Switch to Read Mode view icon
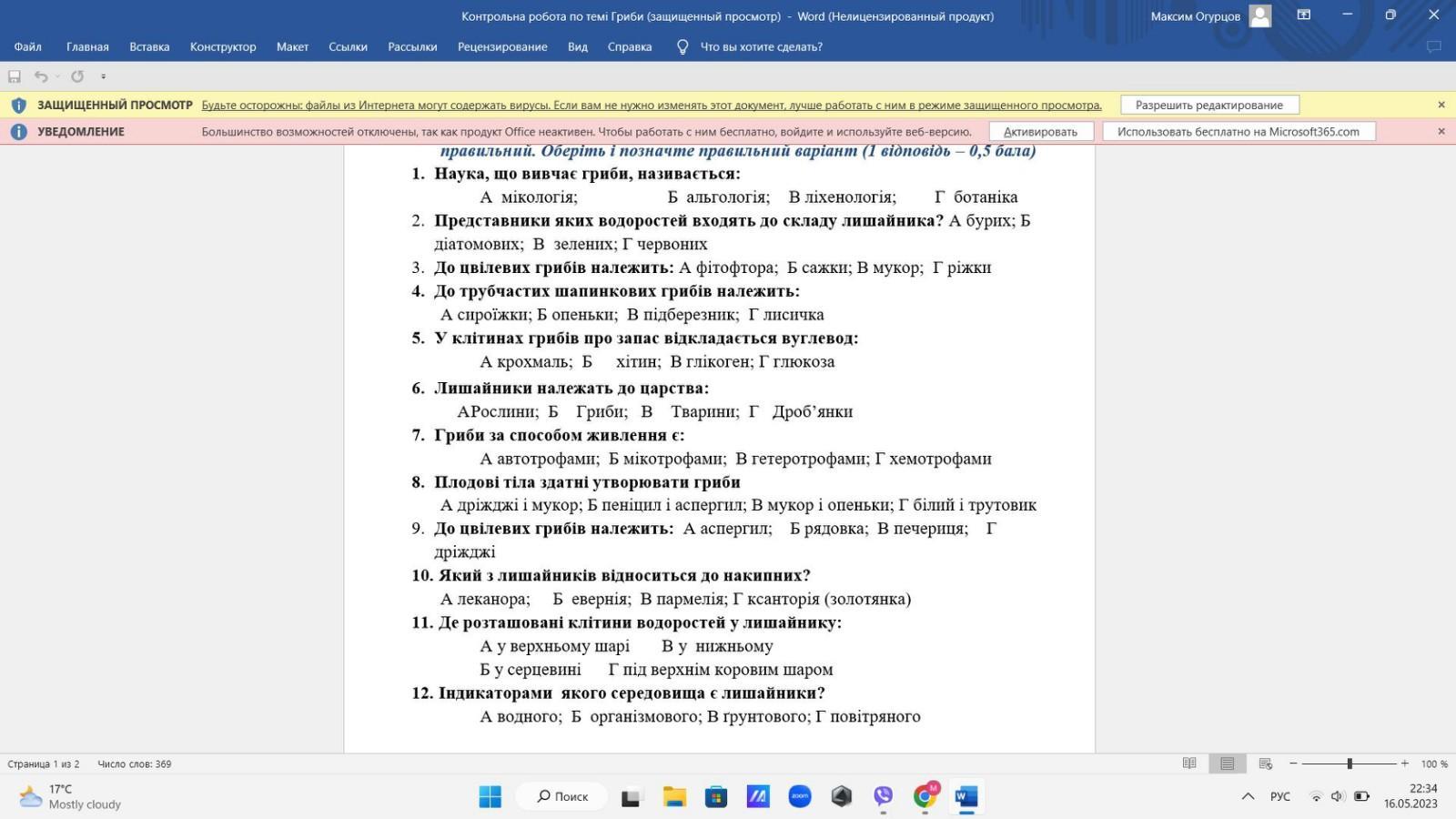 (1189, 763)
